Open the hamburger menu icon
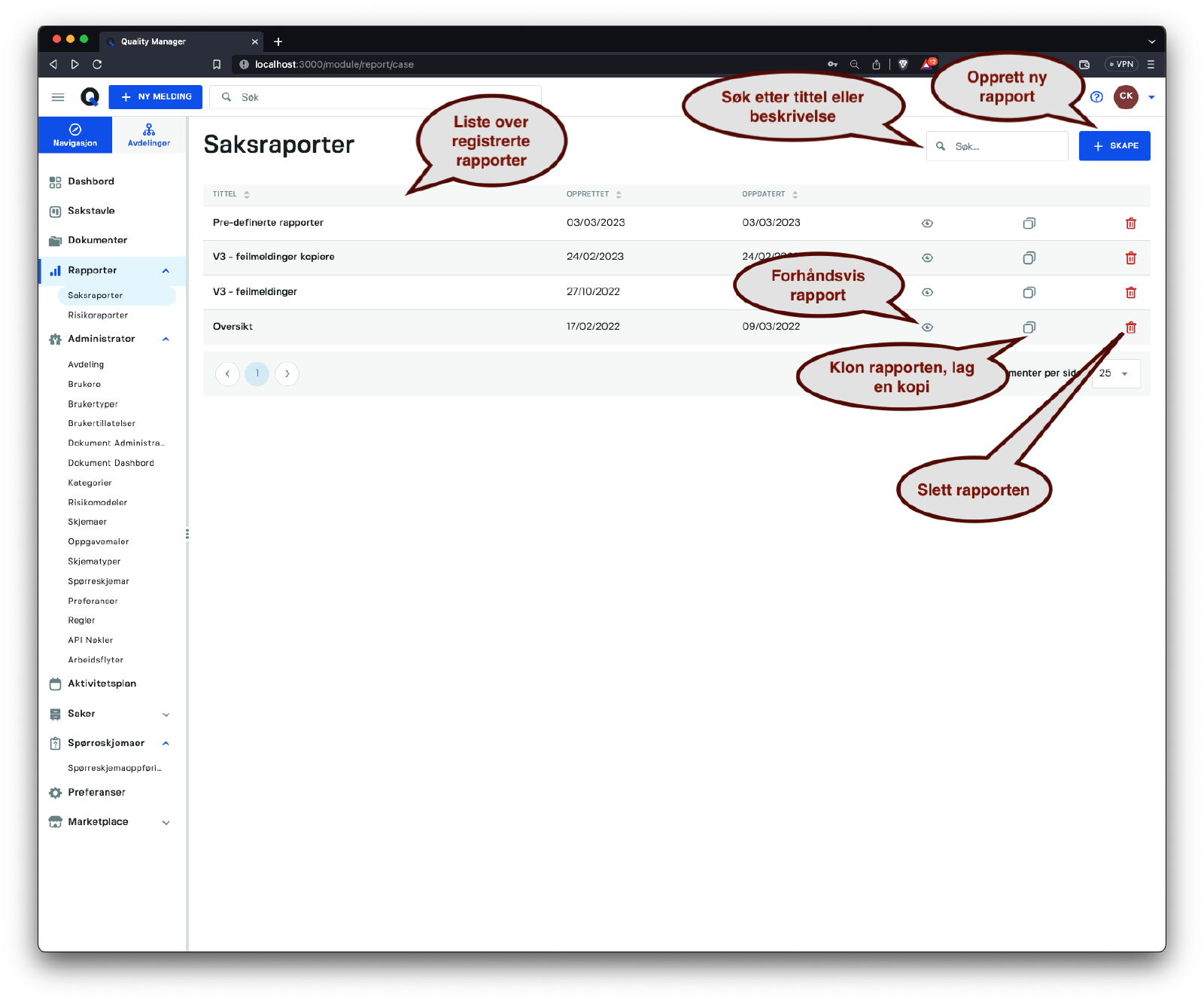This screenshot has width=1204, height=1002. (58, 97)
